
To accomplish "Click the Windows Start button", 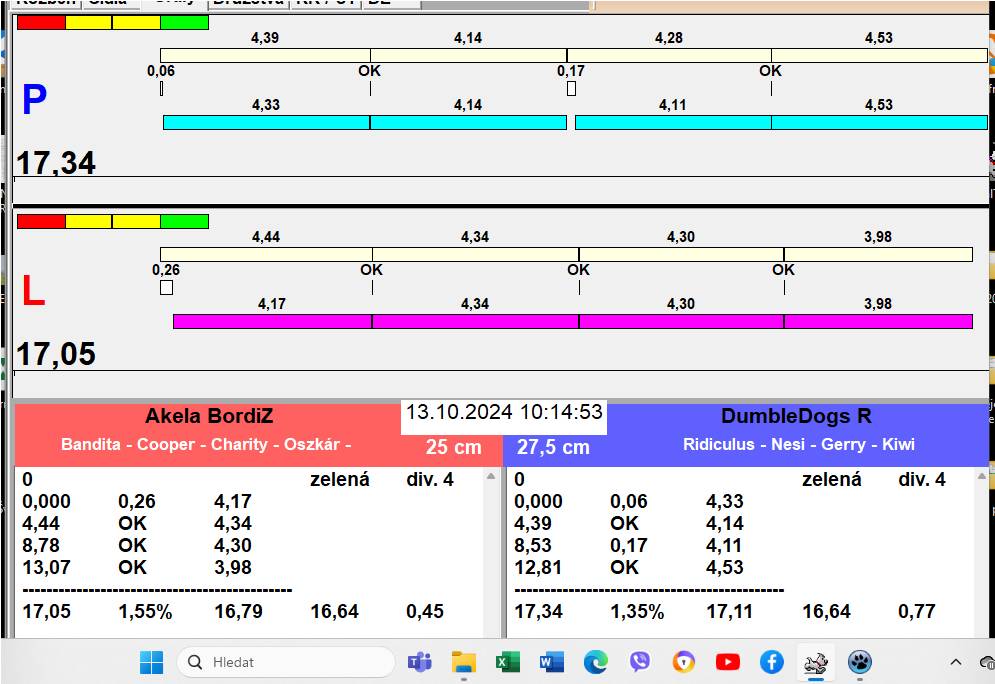I will (x=151, y=662).
